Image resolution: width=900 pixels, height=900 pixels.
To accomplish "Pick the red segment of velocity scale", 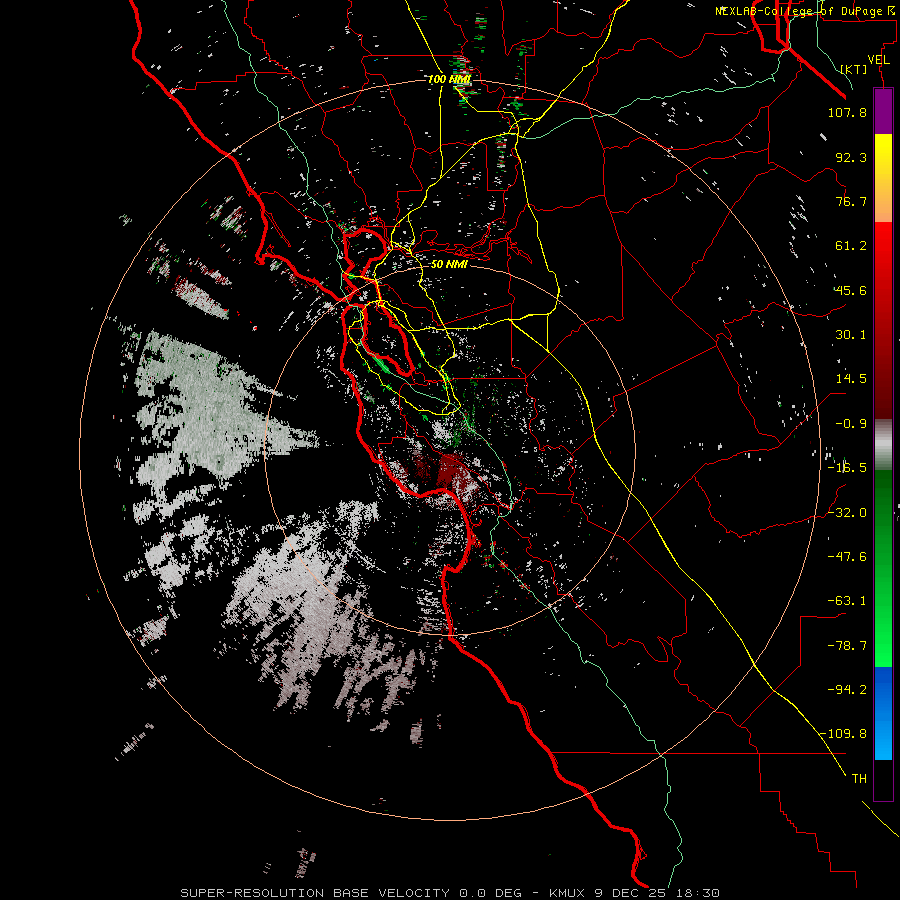I will point(883,320).
